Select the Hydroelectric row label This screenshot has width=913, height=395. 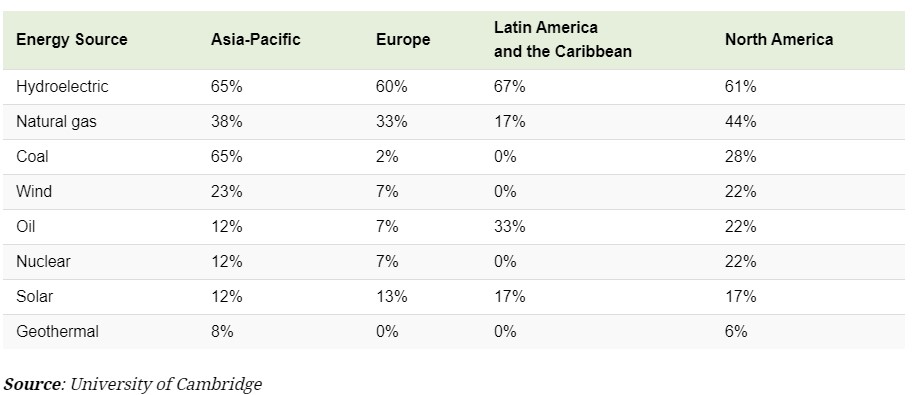coord(62,87)
